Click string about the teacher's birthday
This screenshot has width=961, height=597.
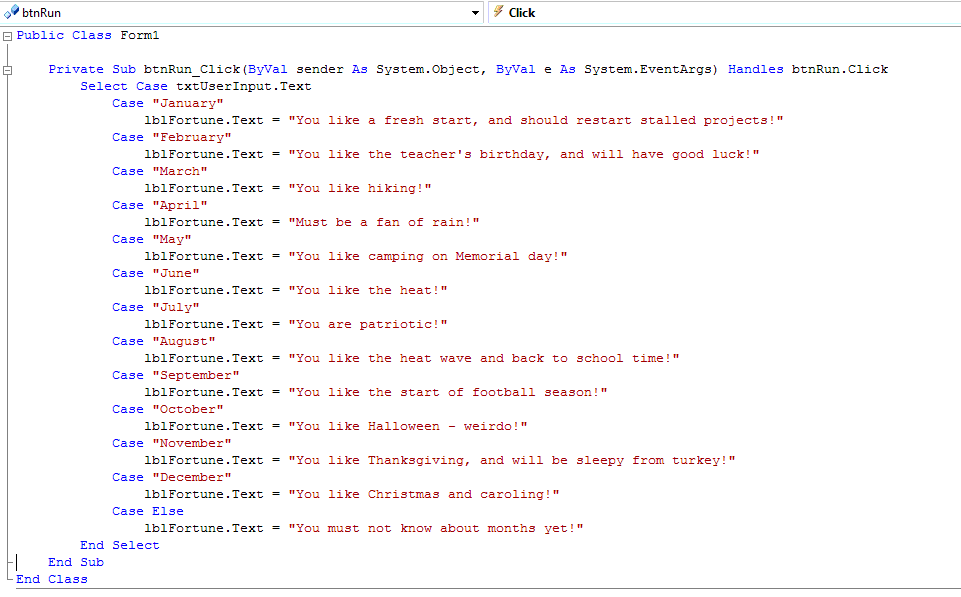tap(524, 154)
